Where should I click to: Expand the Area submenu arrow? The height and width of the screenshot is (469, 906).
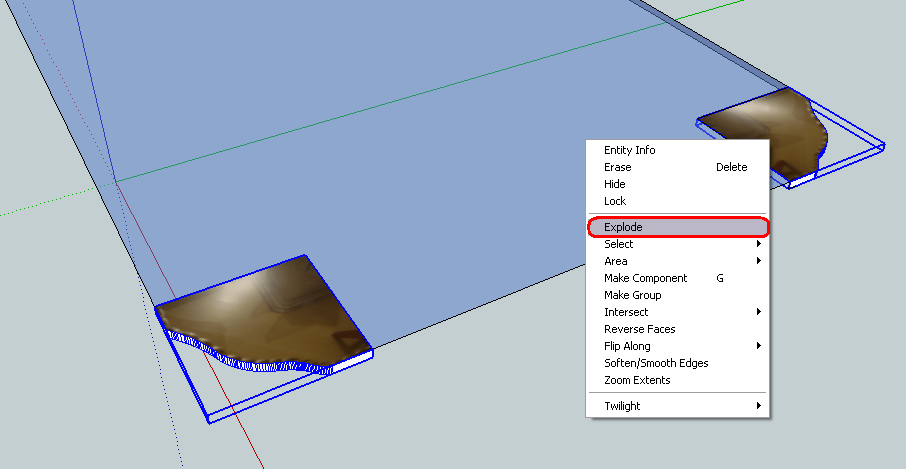coord(759,261)
